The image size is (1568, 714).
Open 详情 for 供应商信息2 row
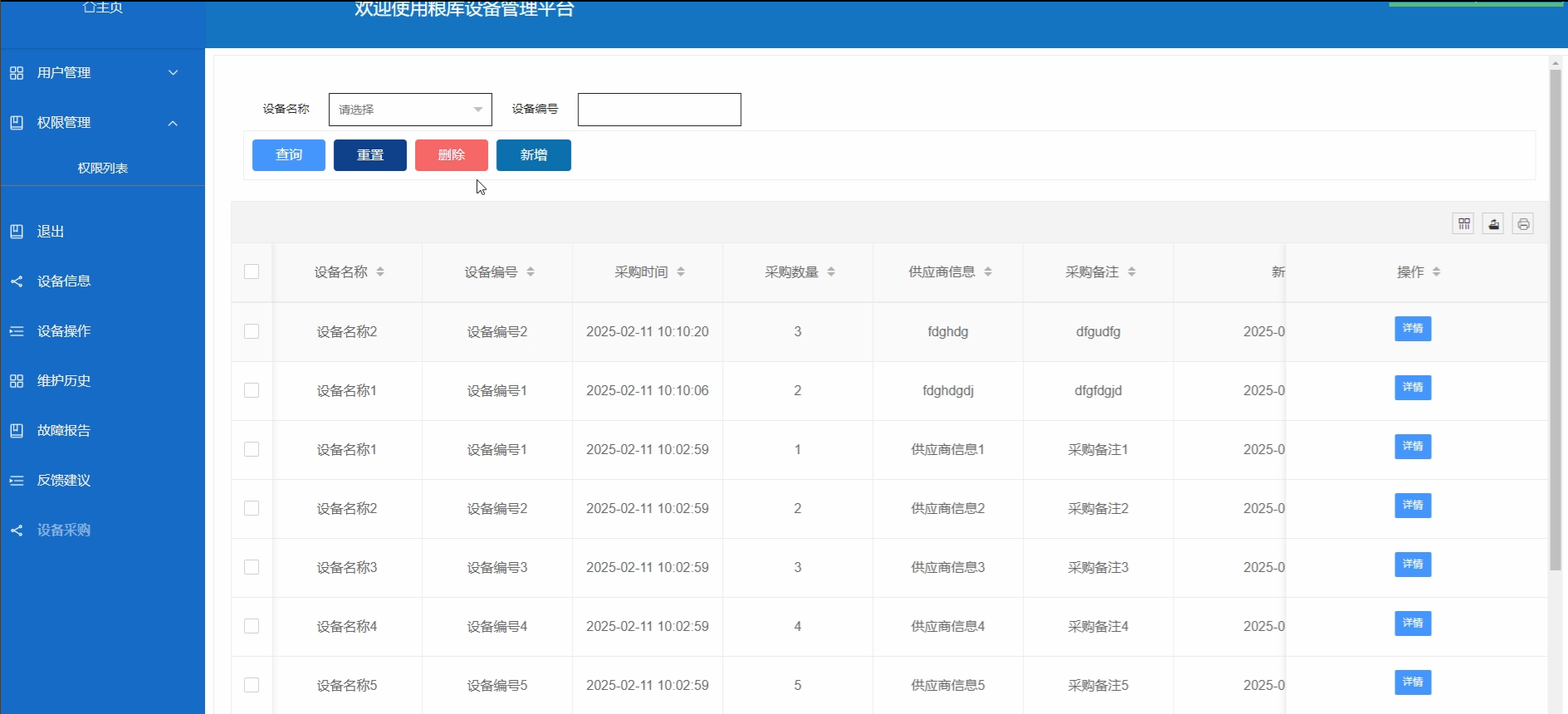(x=1413, y=506)
